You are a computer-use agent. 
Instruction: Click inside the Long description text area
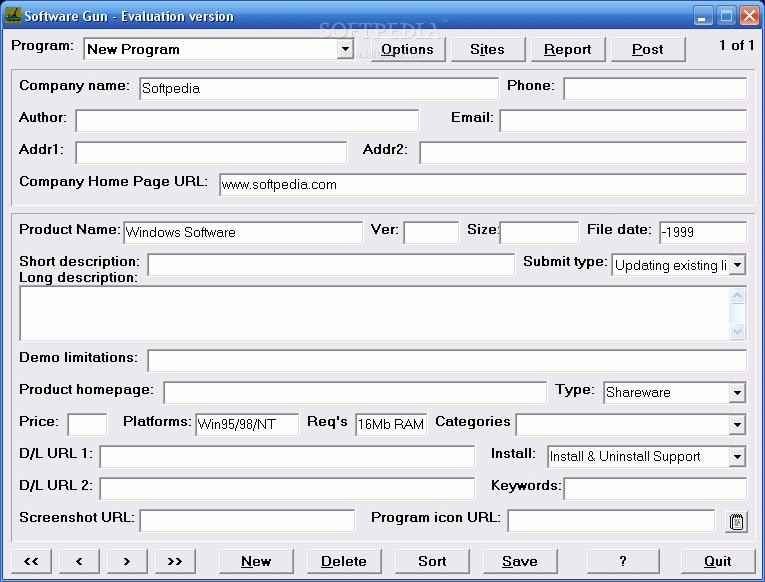375,313
